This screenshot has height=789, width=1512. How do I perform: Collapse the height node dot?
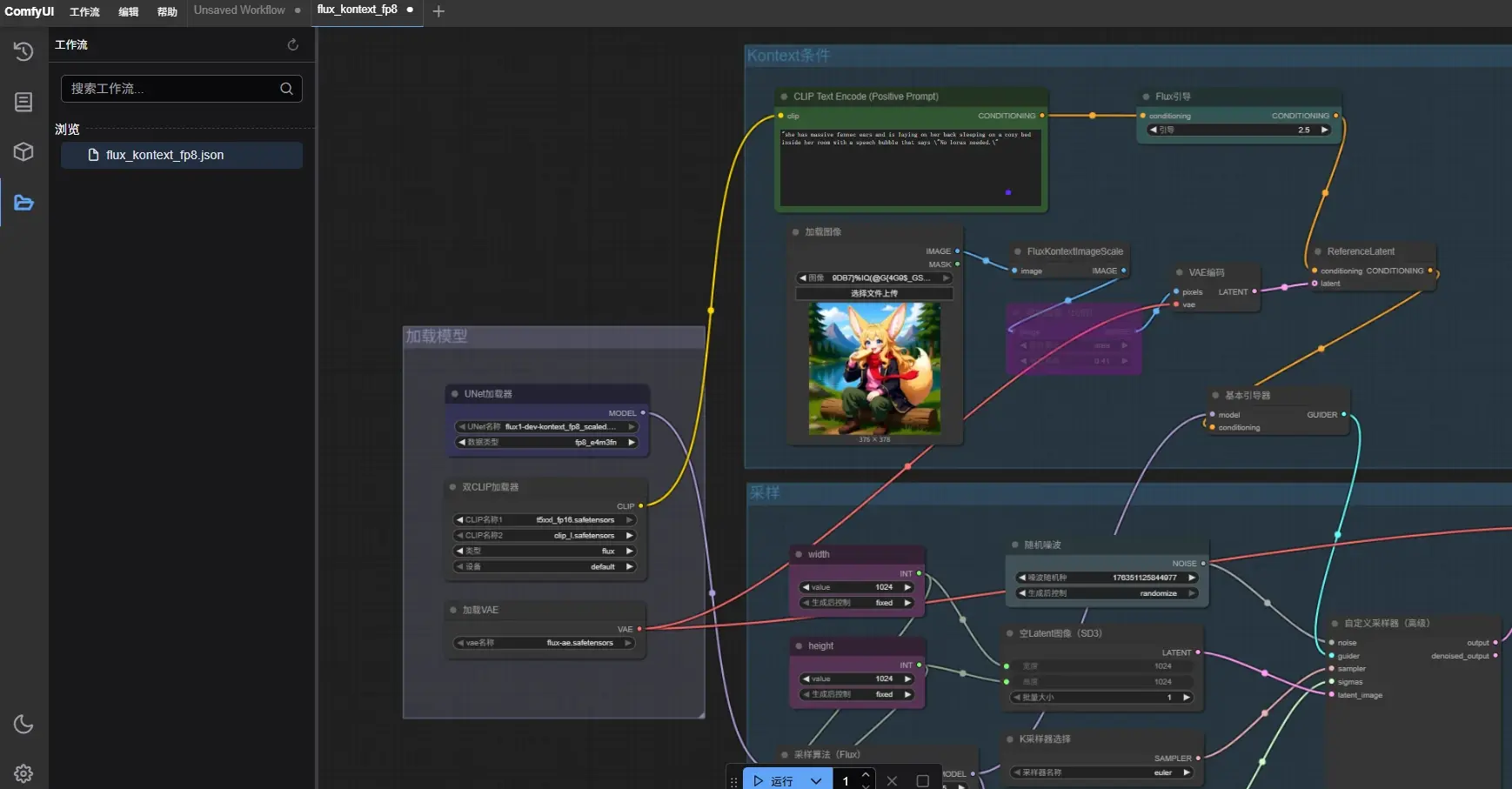click(x=799, y=645)
